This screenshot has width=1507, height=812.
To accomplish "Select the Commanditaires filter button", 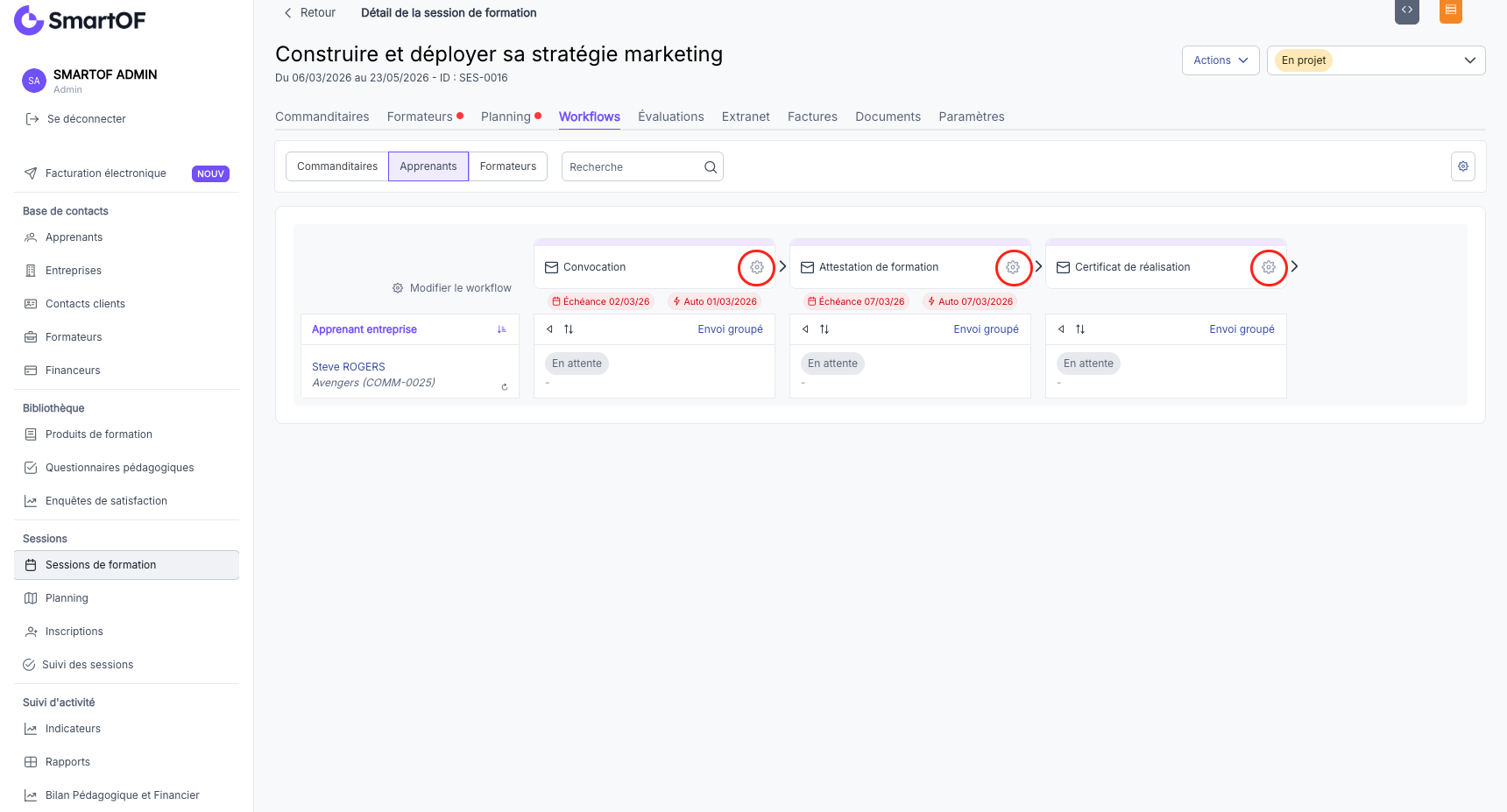I will point(337,166).
